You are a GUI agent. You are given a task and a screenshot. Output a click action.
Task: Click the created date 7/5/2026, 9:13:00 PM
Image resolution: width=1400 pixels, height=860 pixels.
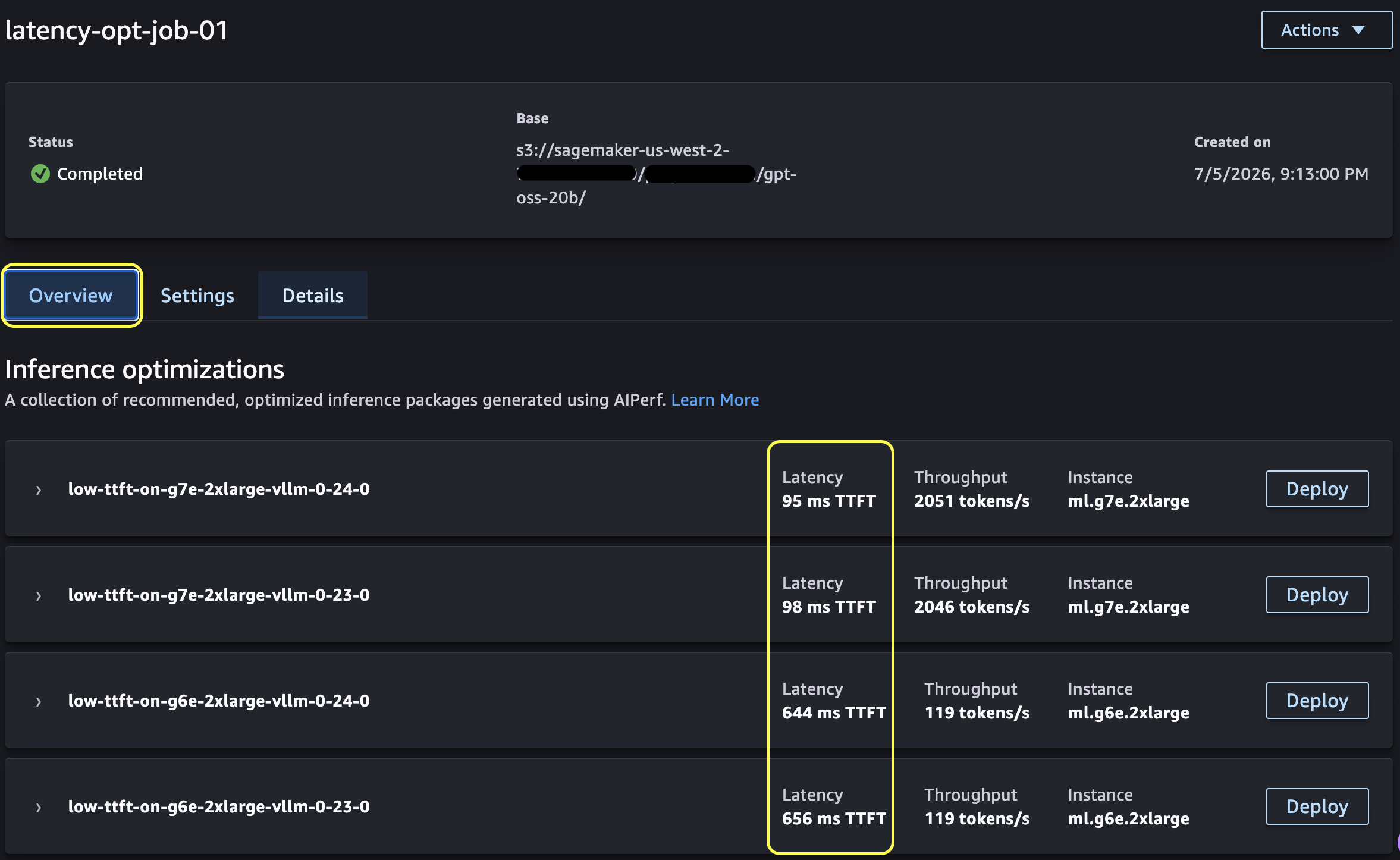1281,174
